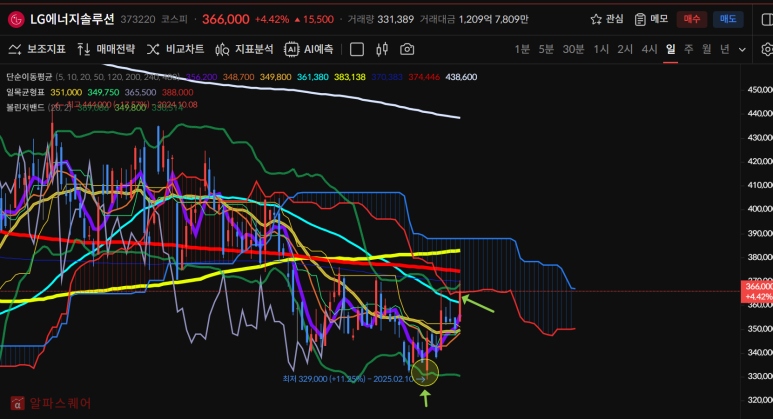
Task: Click the LG에너지솔루션 stock name
Action: pos(72,19)
